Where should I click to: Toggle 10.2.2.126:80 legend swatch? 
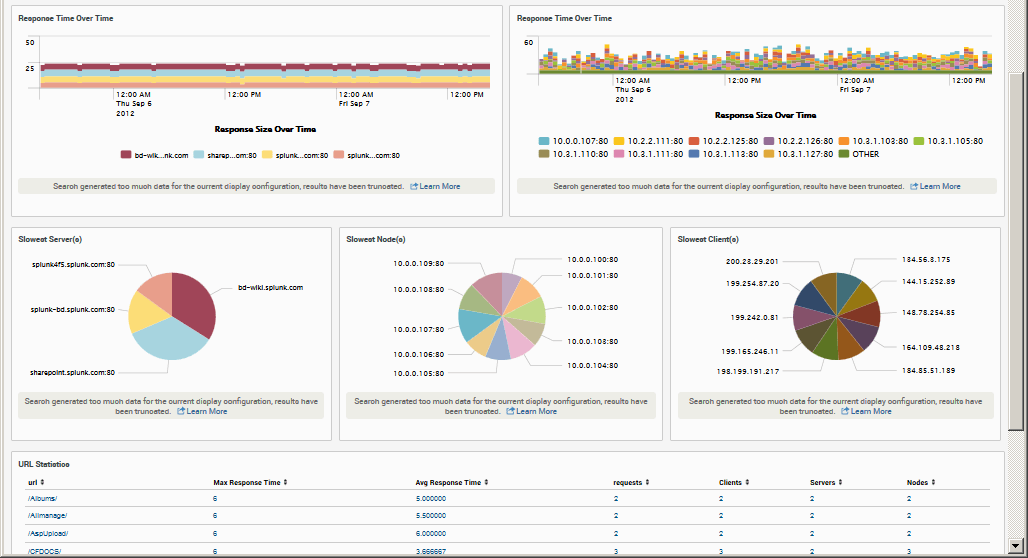(769, 141)
